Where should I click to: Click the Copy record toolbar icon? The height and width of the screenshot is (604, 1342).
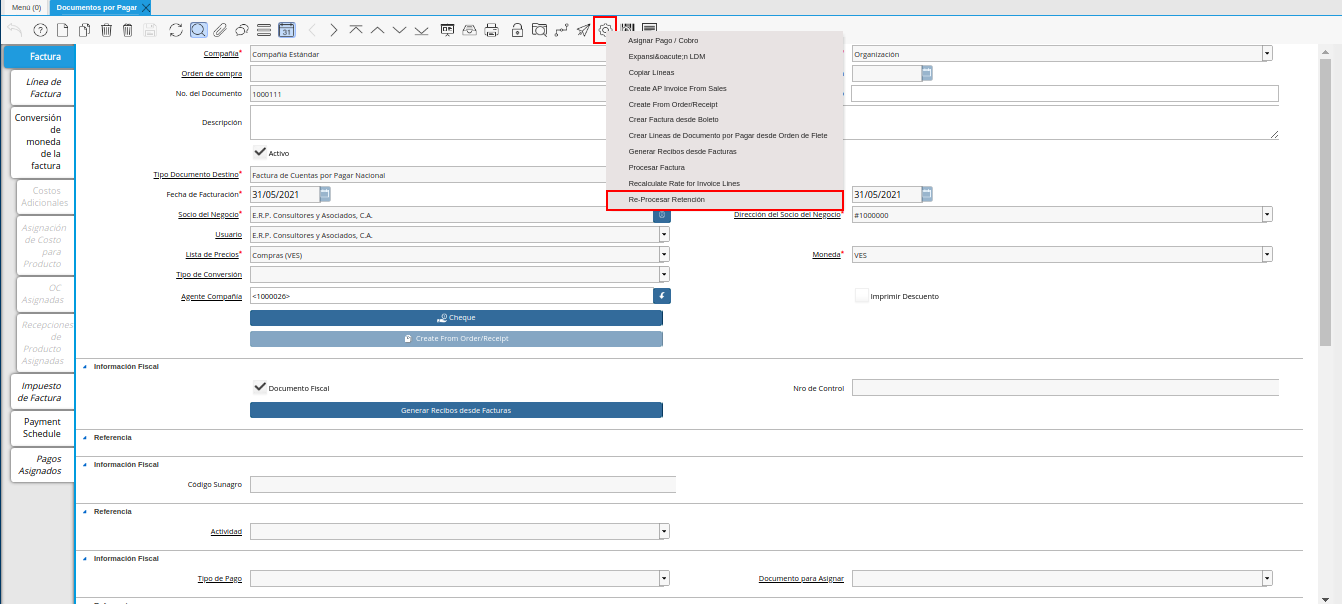[x=85, y=30]
